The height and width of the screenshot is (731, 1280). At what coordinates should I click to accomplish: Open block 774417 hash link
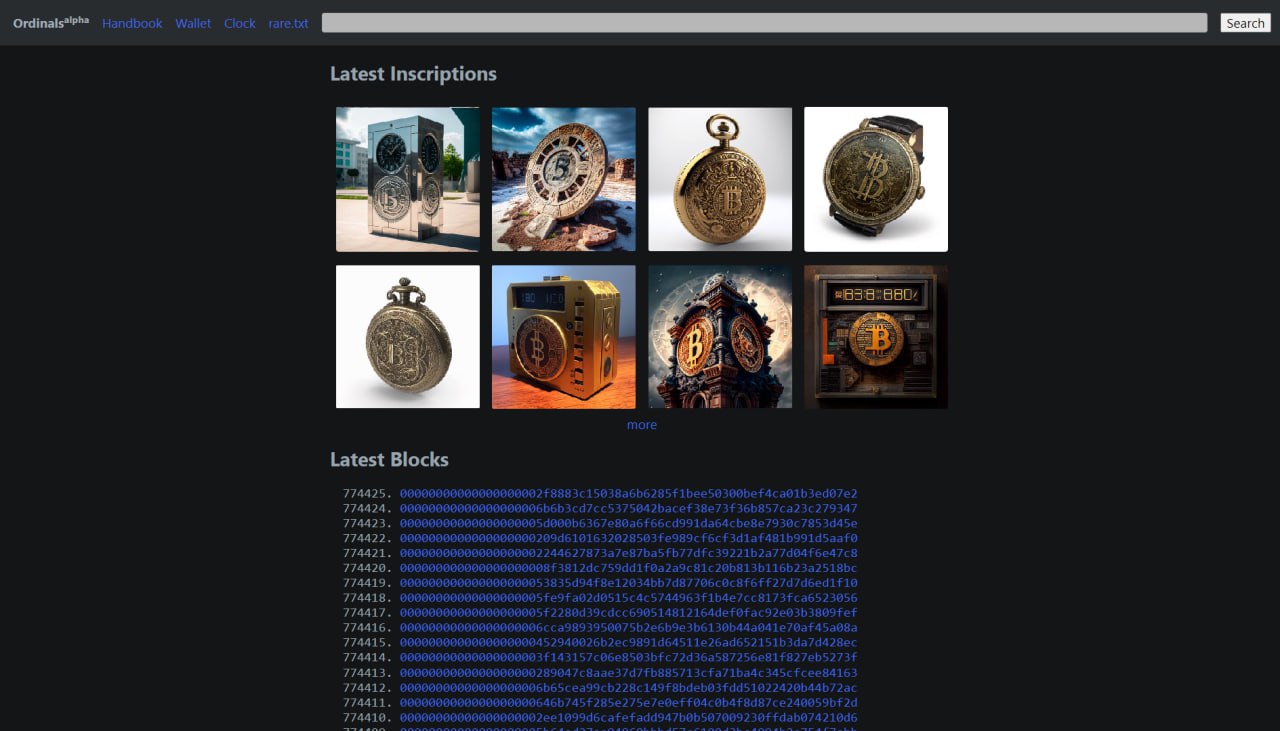pyautogui.click(x=629, y=613)
